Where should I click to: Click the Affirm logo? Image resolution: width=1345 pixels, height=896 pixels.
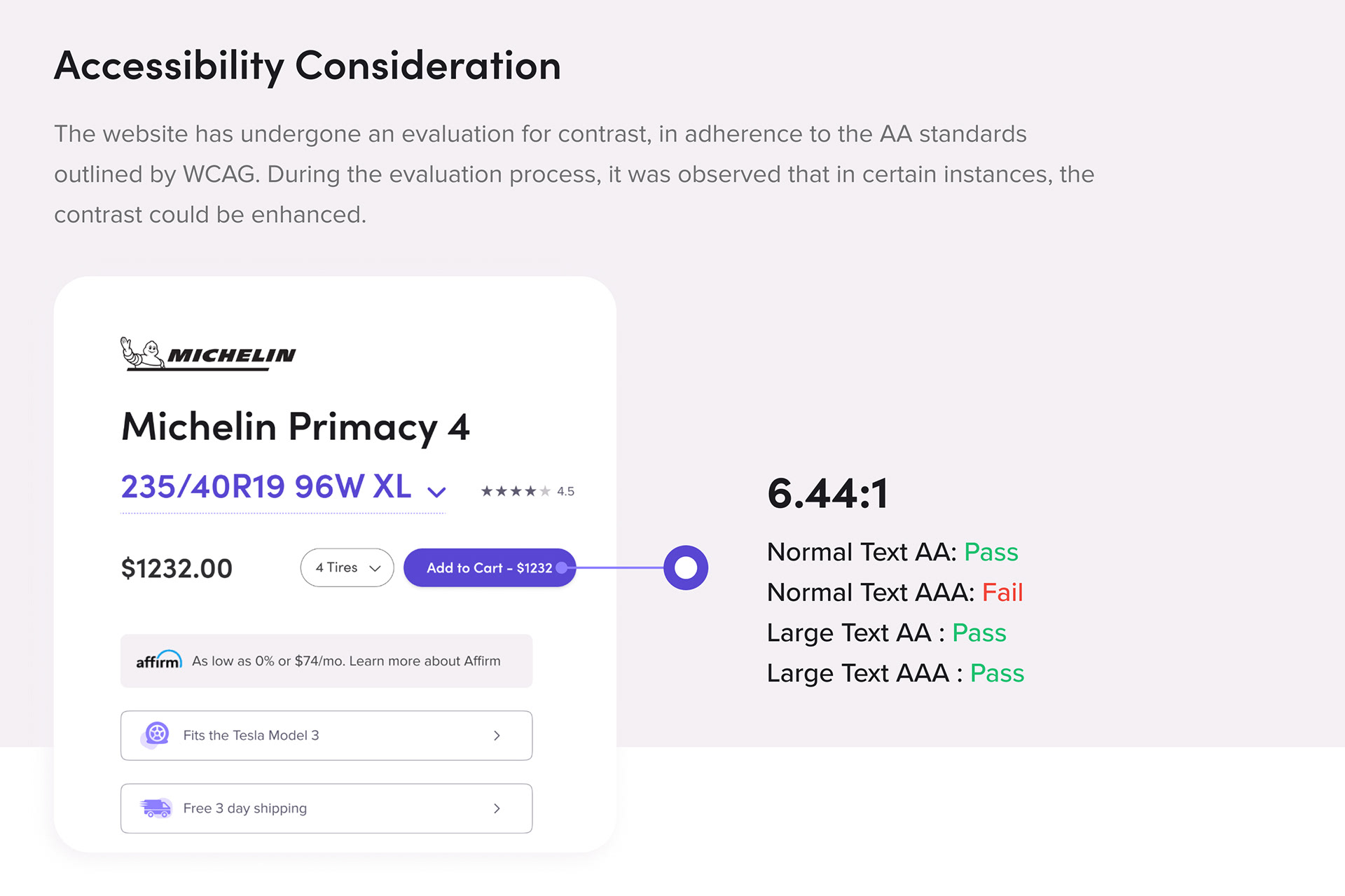point(159,660)
